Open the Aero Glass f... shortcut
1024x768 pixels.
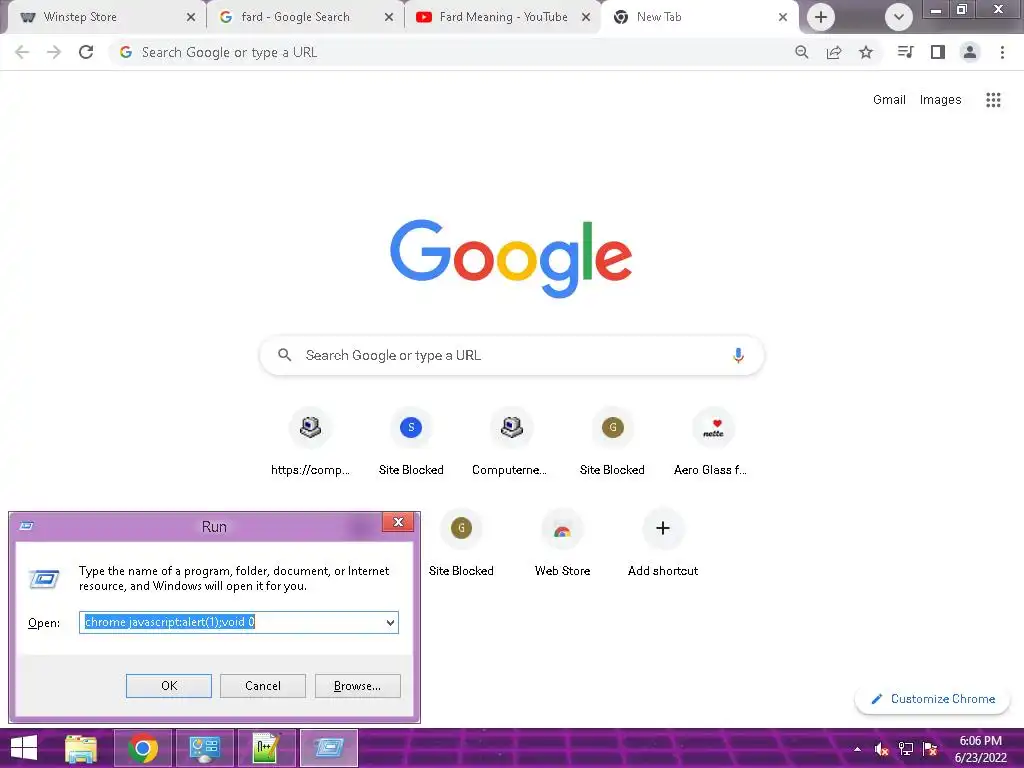712,441
